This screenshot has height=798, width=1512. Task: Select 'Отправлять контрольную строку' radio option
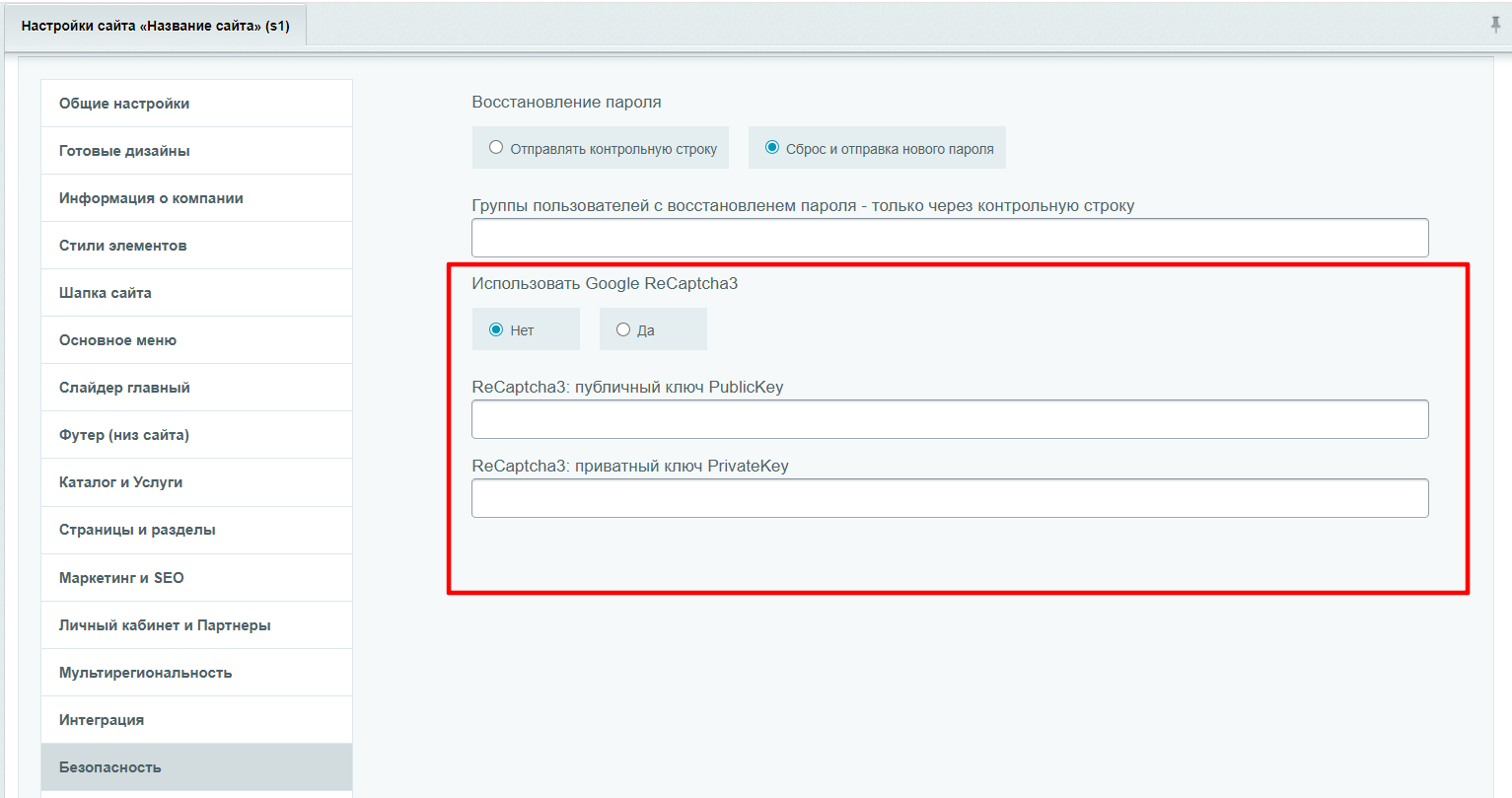[x=496, y=148]
